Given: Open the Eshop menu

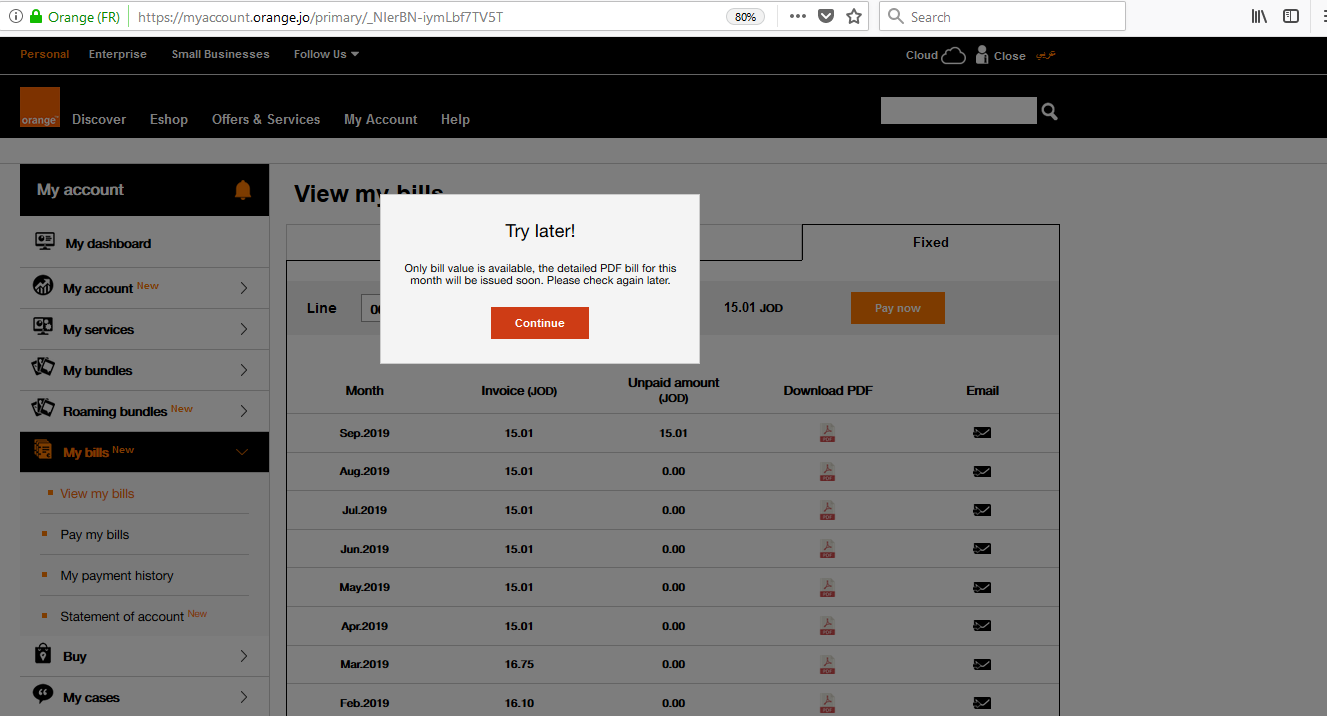Looking at the screenshot, I should click(169, 119).
